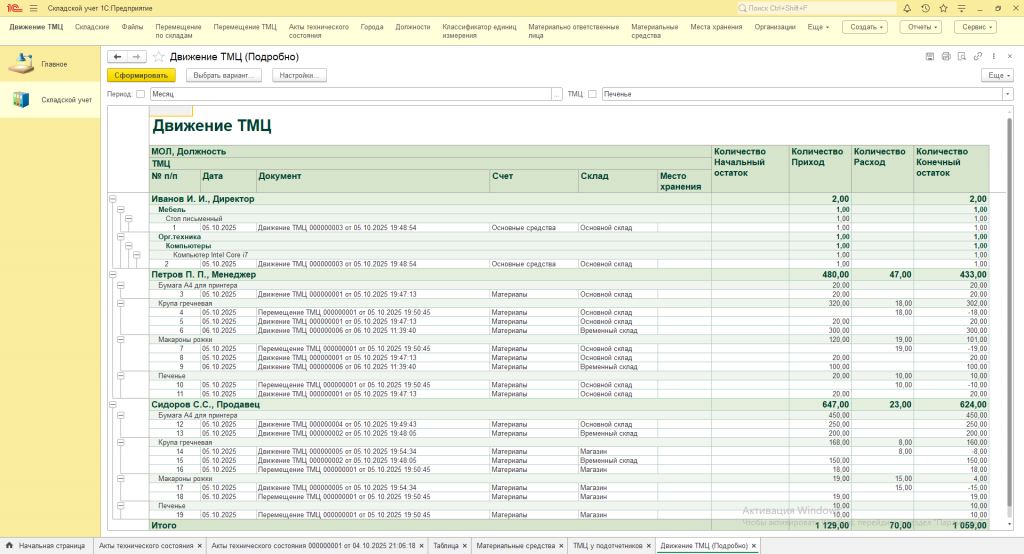
Task: Close the Материальные средства tab
Action: point(562,546)
